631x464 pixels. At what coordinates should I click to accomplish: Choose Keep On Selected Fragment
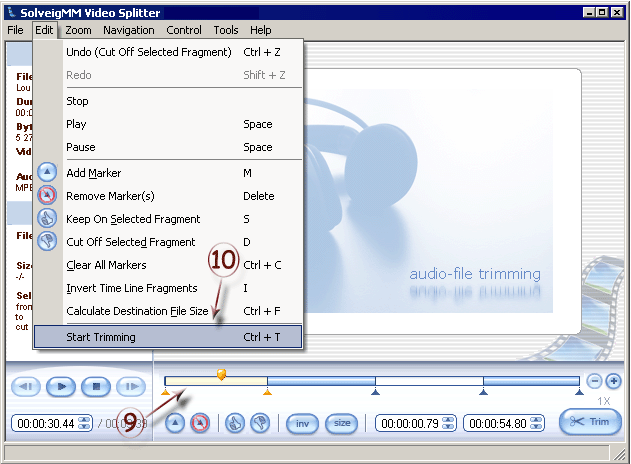(x=168, y=219)
